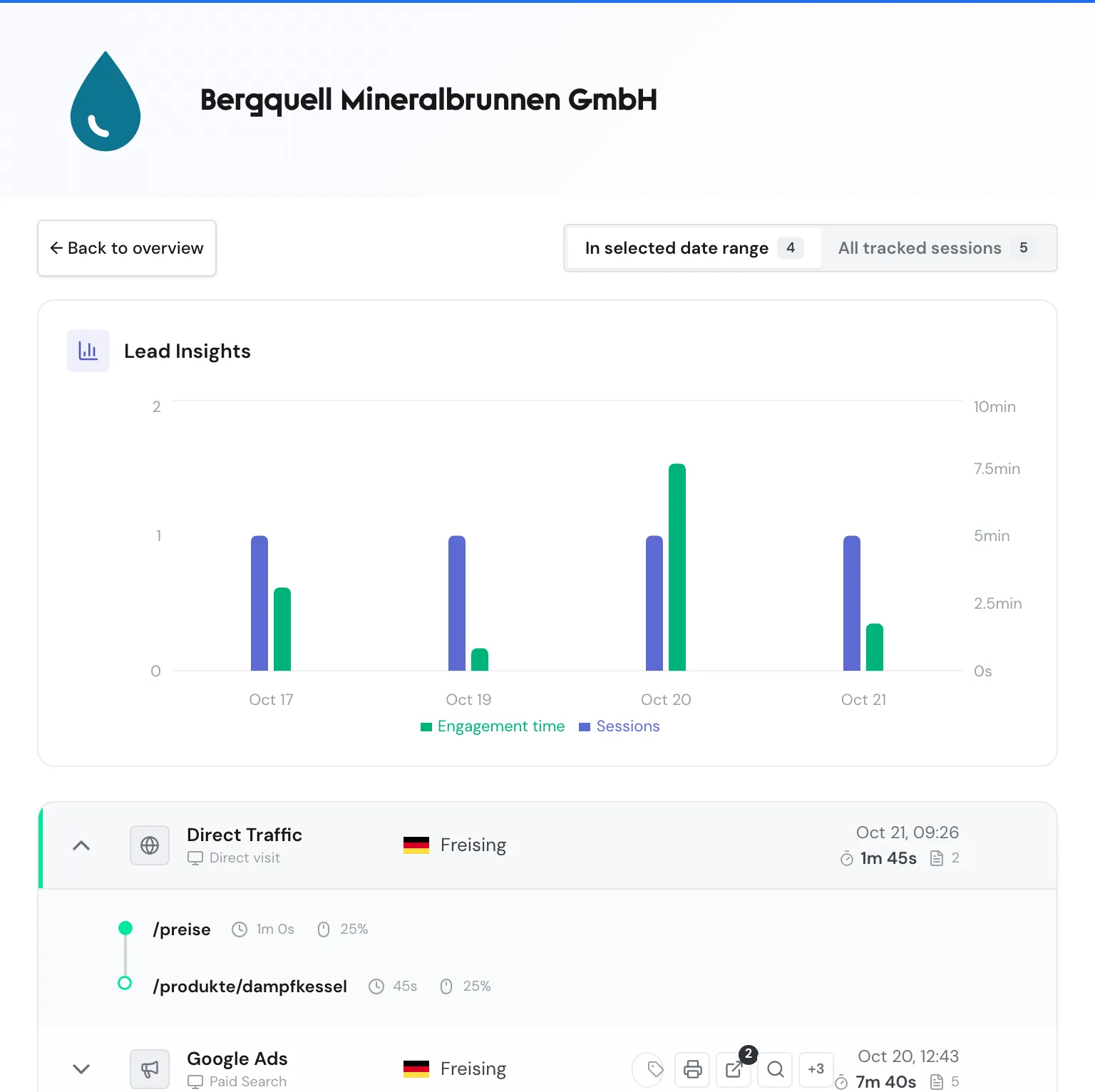
Task: Click the blue sessions bar for Oct 21
Action: (x=852, y=603)
